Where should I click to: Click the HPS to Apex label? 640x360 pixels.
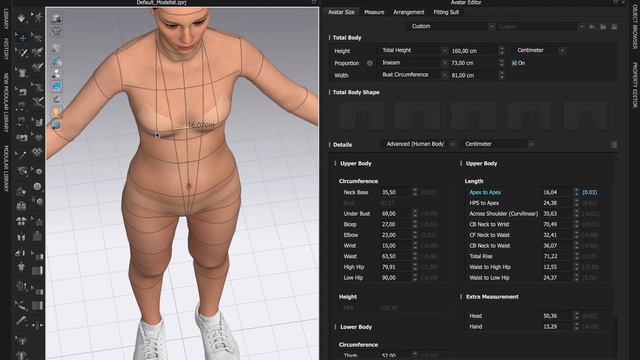point(484,203)
